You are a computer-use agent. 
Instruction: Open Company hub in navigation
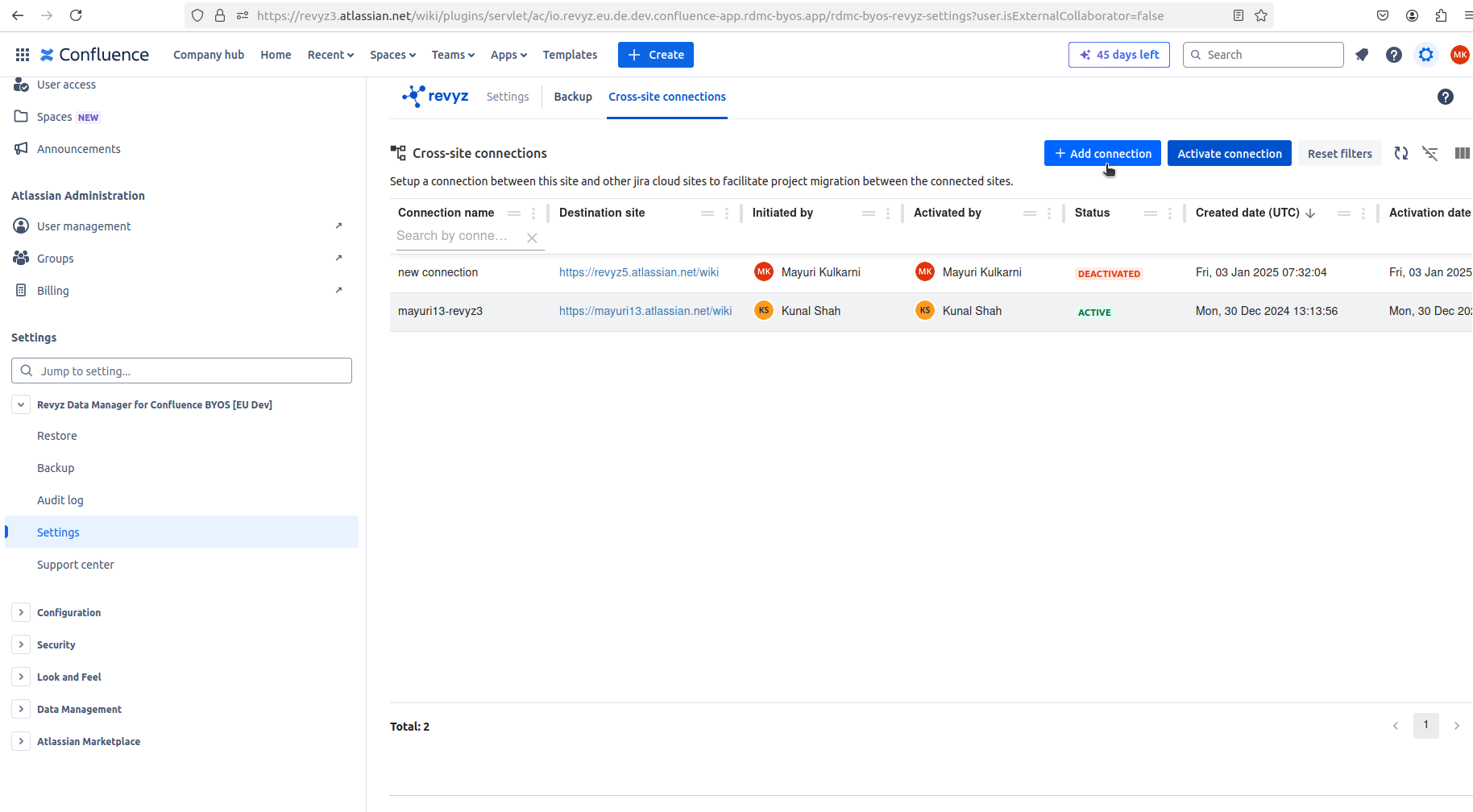click(x=209, y=55)
